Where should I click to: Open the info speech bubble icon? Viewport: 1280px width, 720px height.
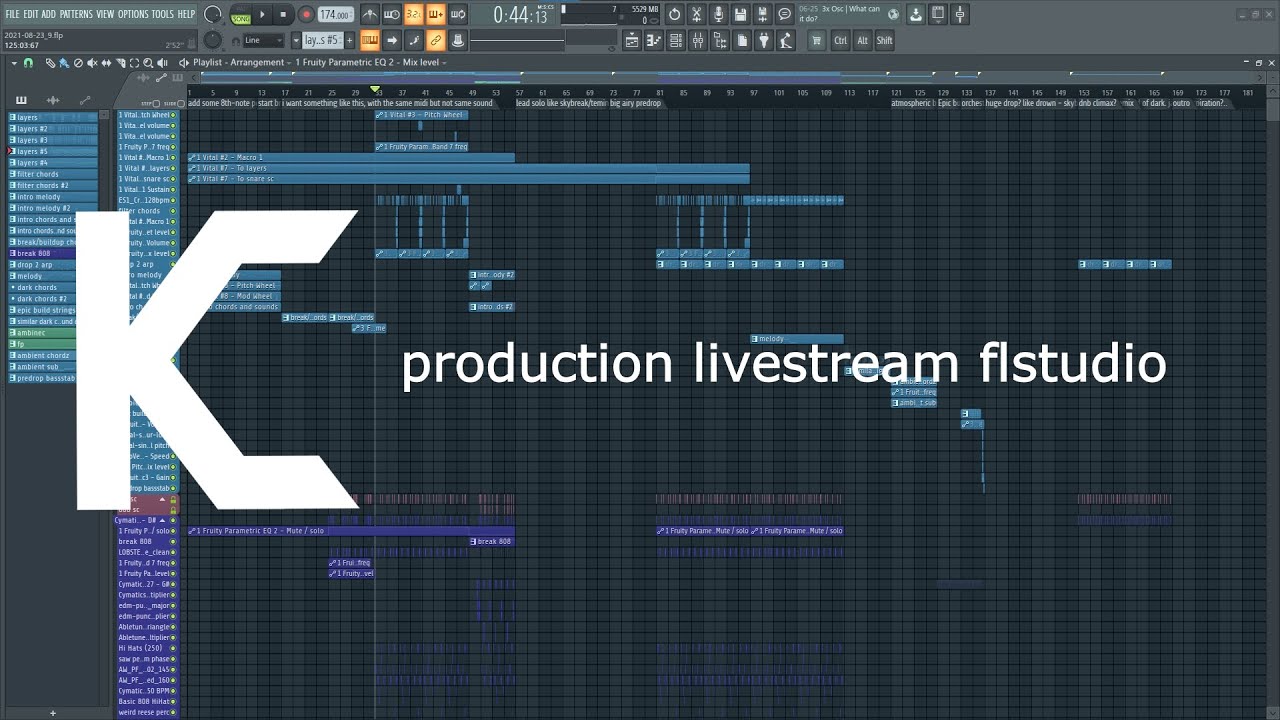(784, 14)
